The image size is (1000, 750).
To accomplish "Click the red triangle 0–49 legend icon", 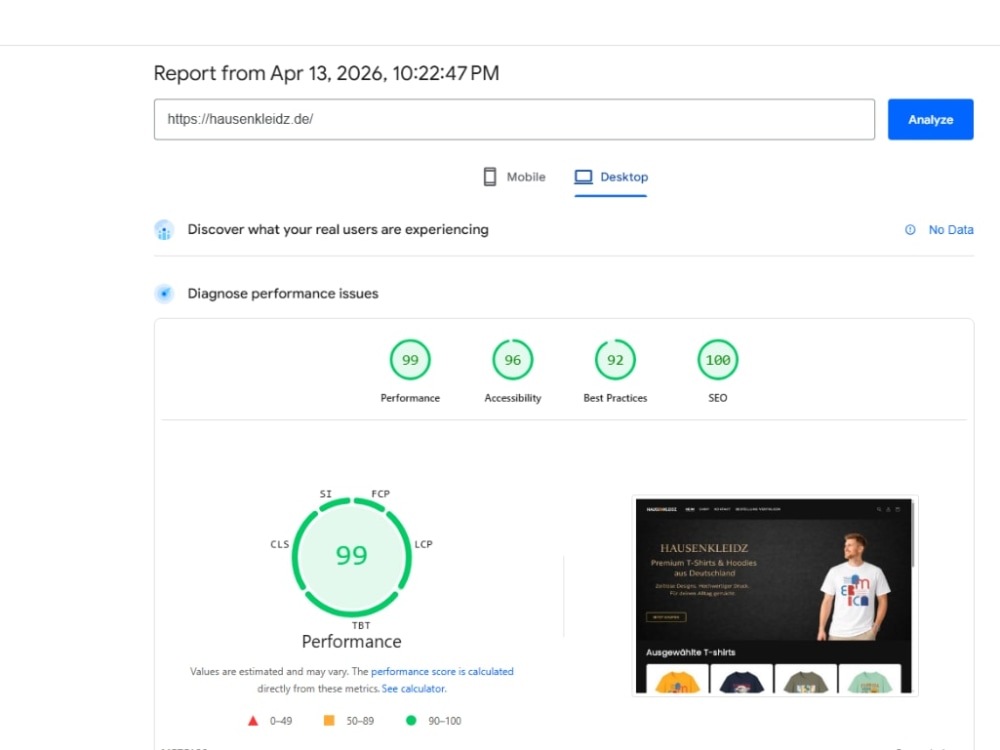I will [x=253, y=721].
